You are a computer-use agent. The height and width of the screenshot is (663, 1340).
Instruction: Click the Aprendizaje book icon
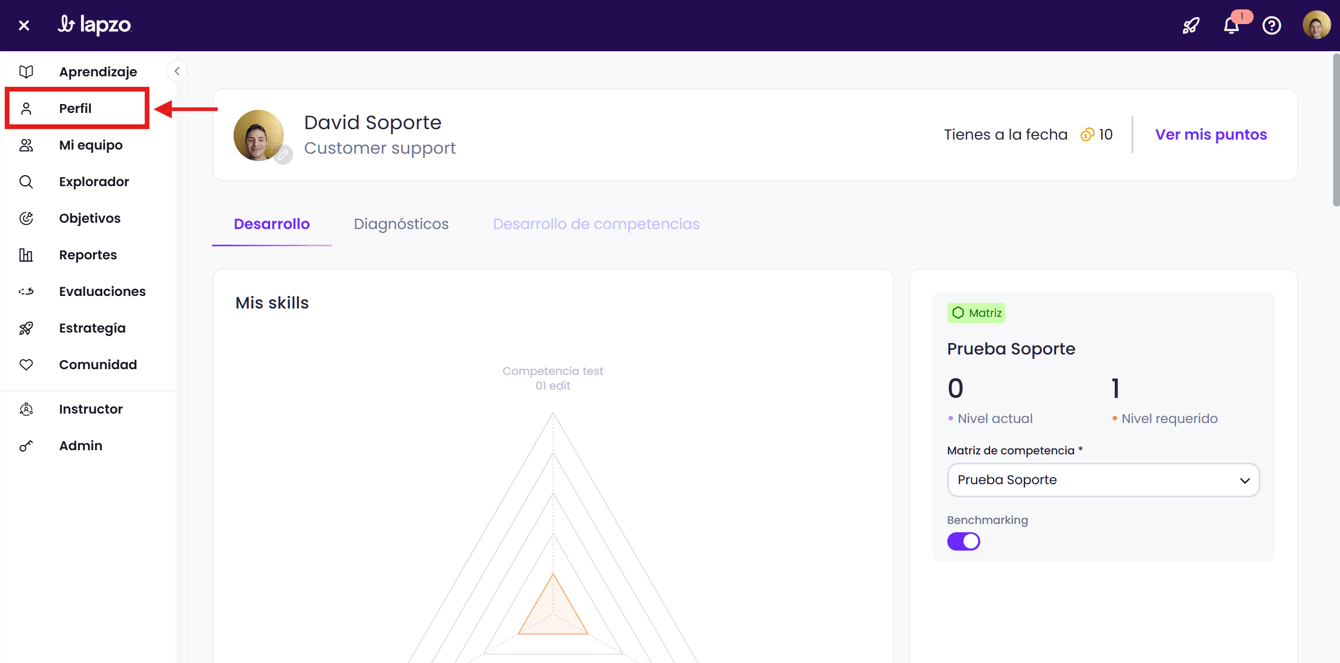coord(26,72)
